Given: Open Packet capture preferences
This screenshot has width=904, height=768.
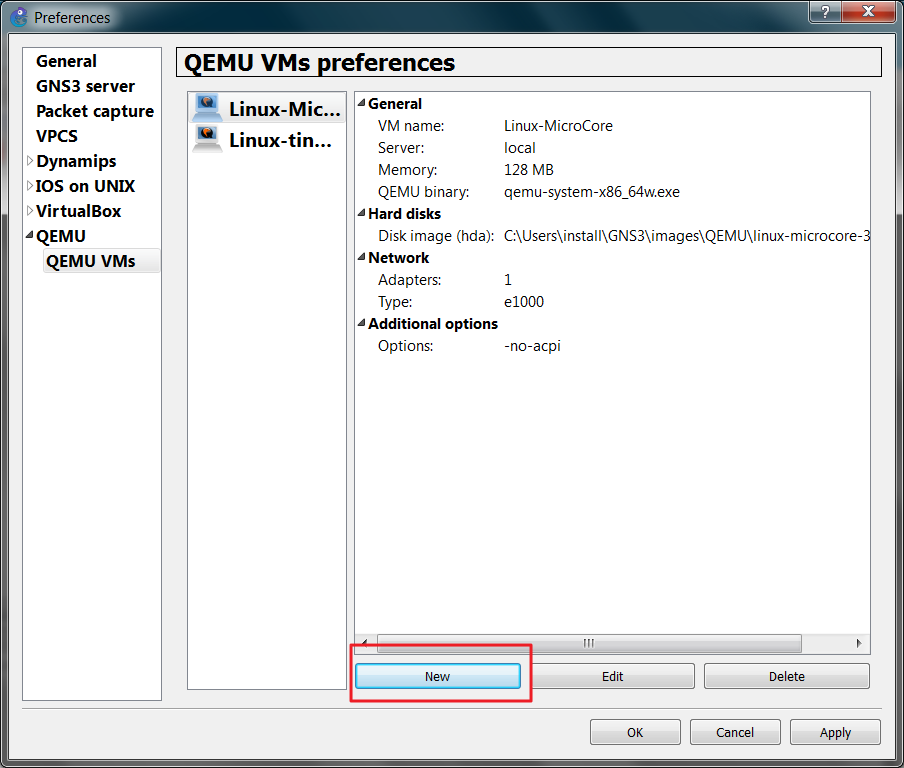Looking at the screenshot, I should coord(95,111).
